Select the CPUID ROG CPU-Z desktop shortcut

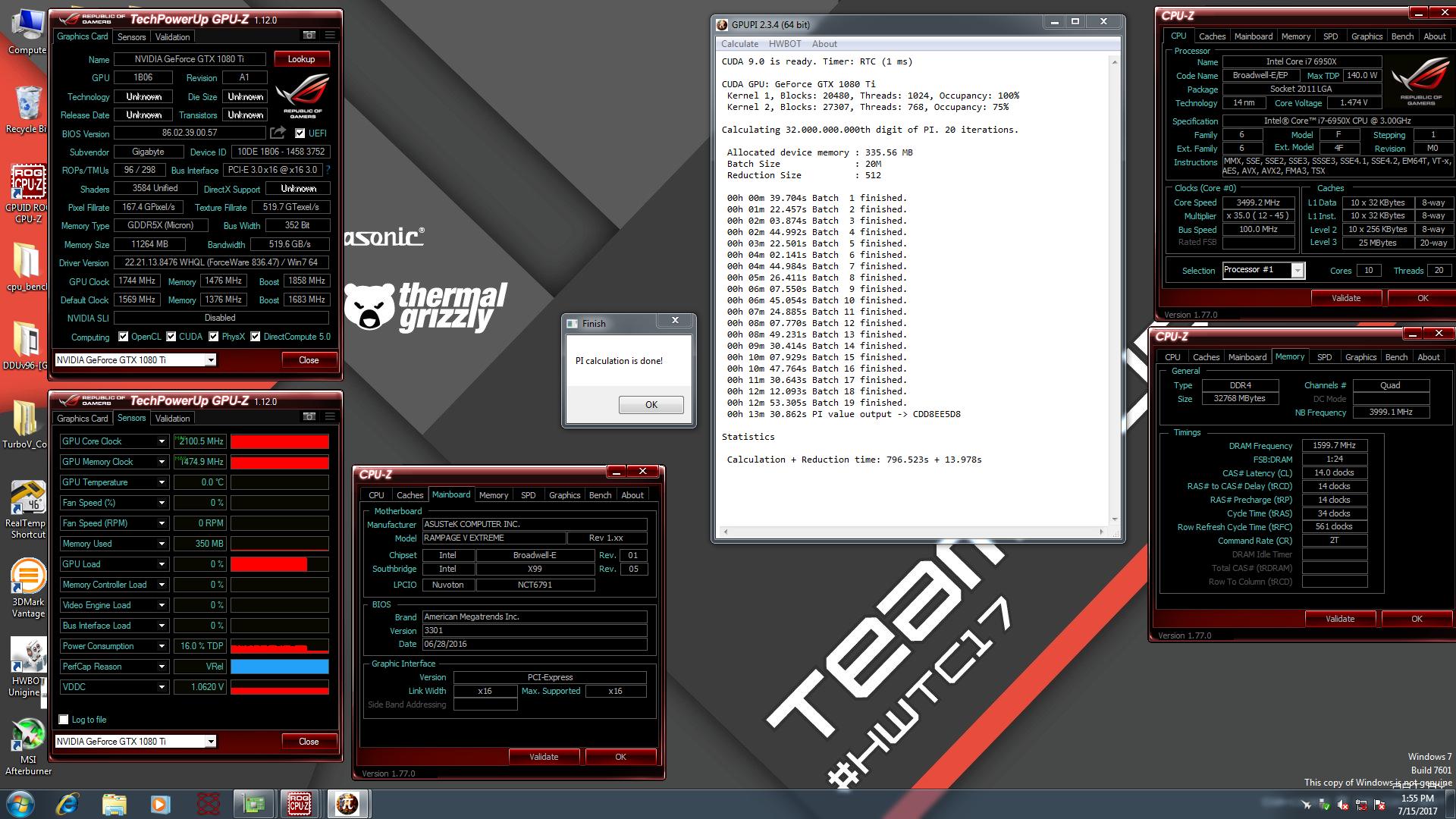click(x=27, y=194)
